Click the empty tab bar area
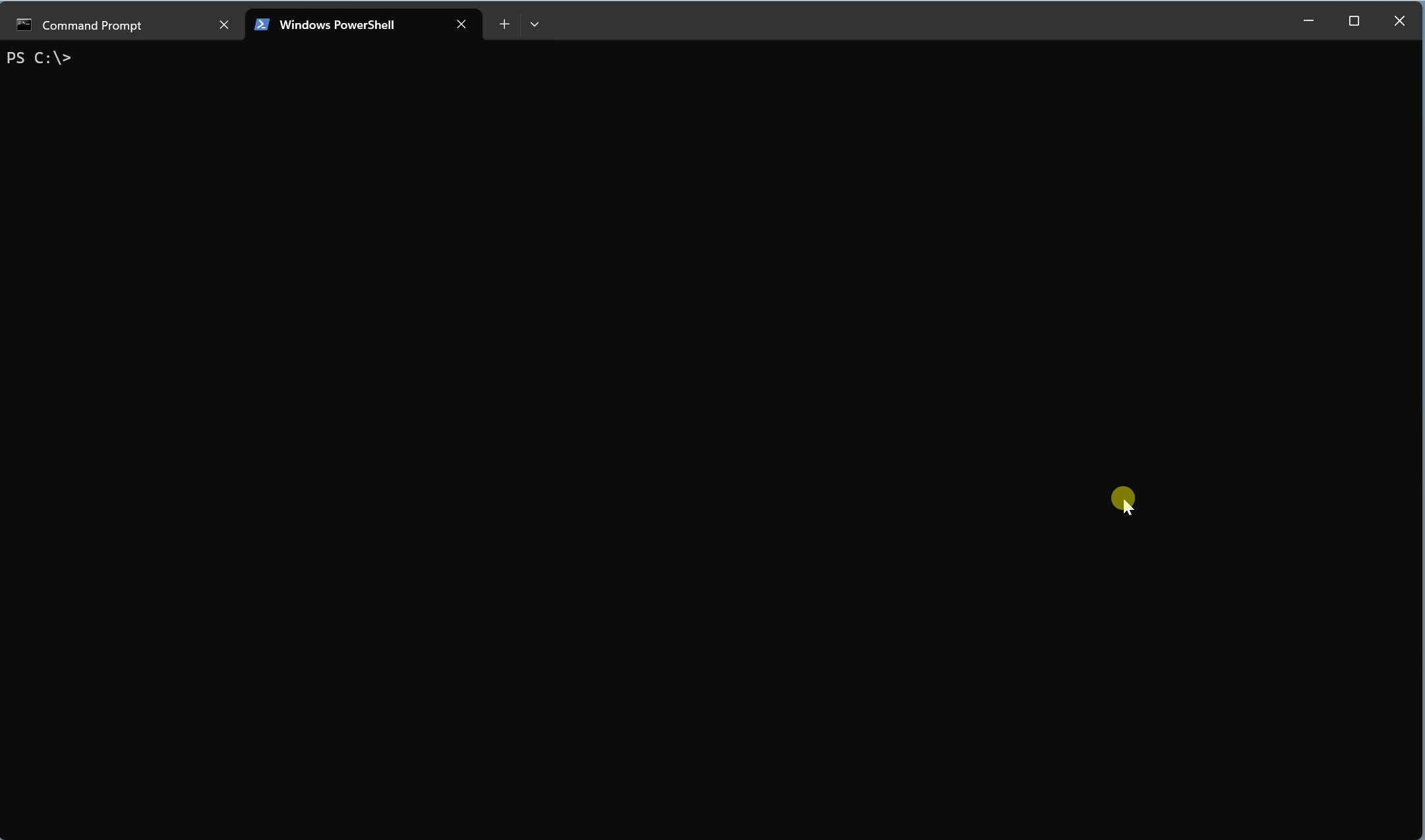The width and height of the screenshot is (1425, 840). point(923,21)
